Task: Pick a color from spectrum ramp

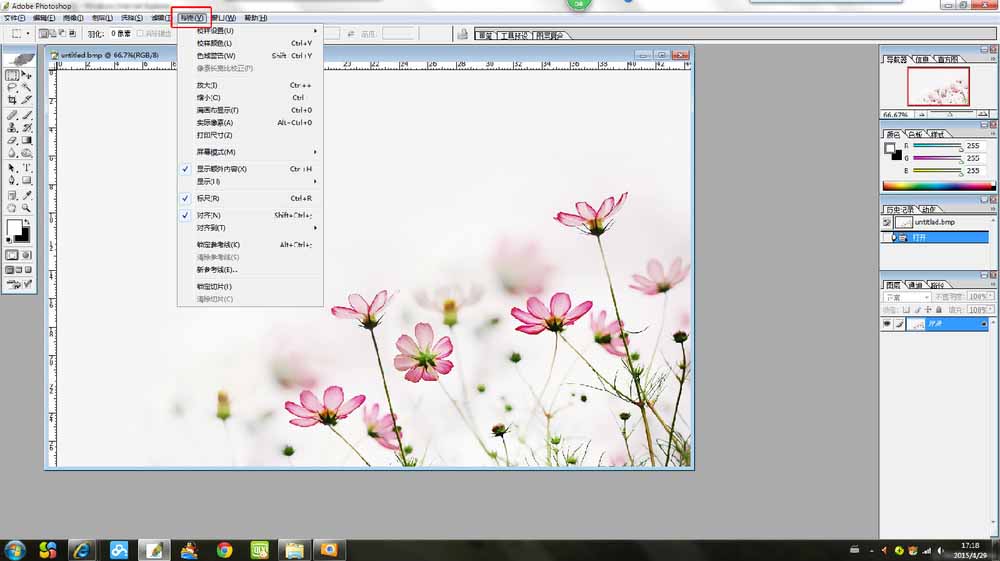Action: [938, 186]
